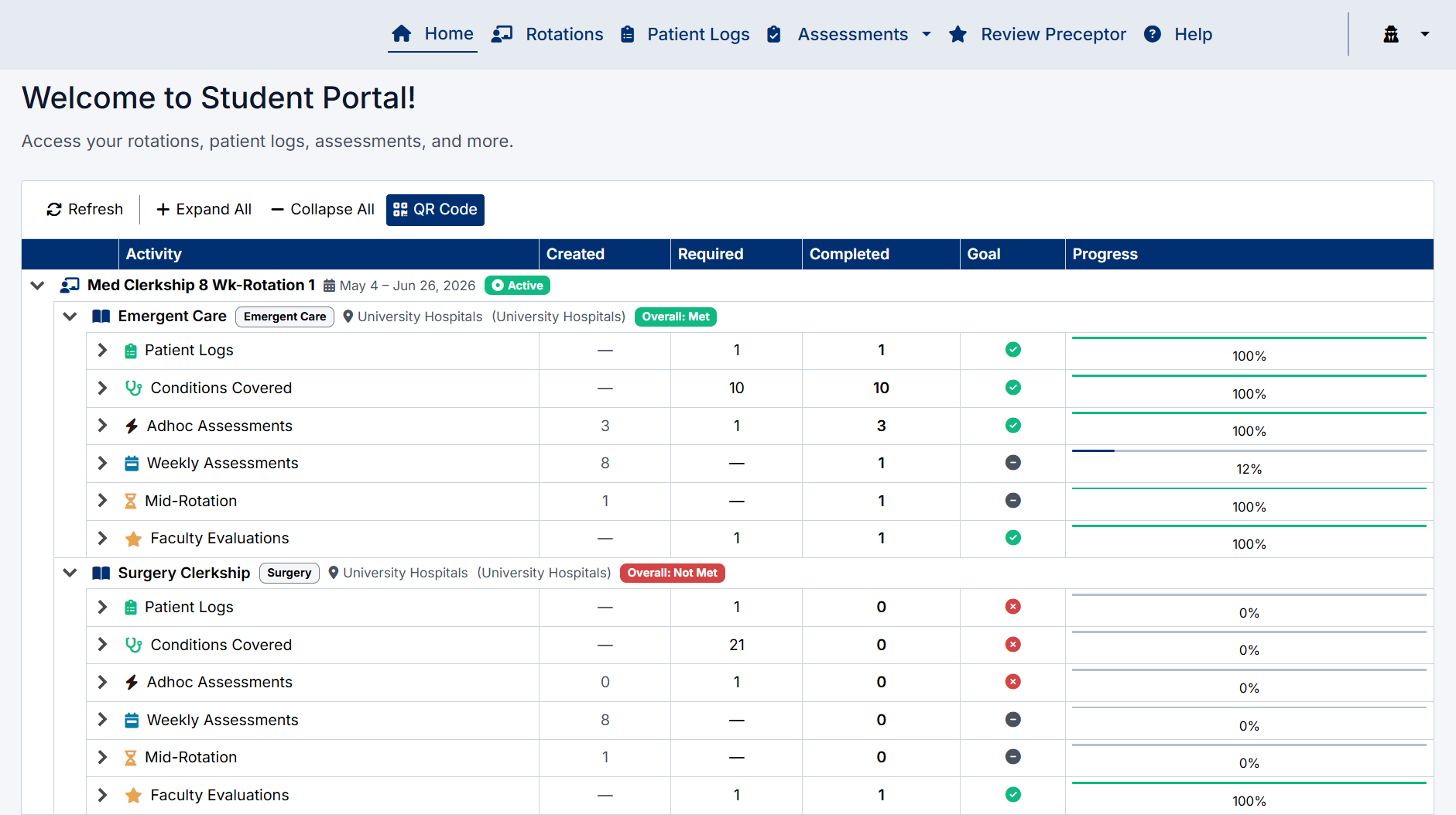Click the Review Preceptor star icon
This screenshot has width=1456, height=815.
pos(958,34)
